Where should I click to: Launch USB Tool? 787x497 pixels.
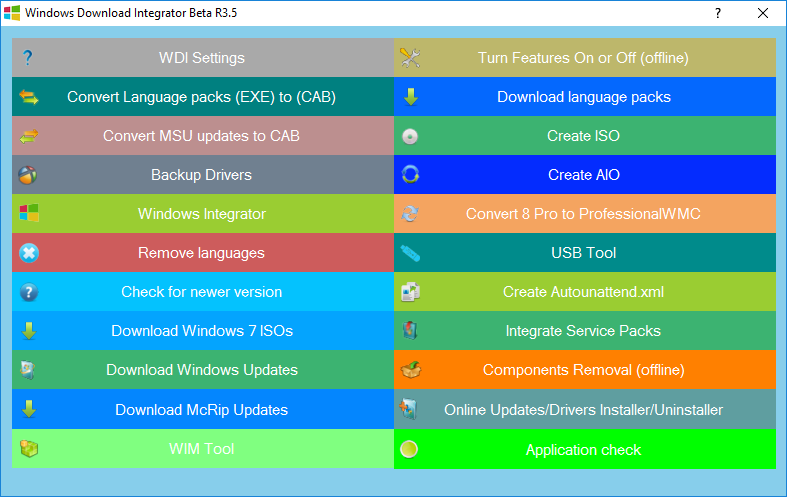click(x=585, y=253)
